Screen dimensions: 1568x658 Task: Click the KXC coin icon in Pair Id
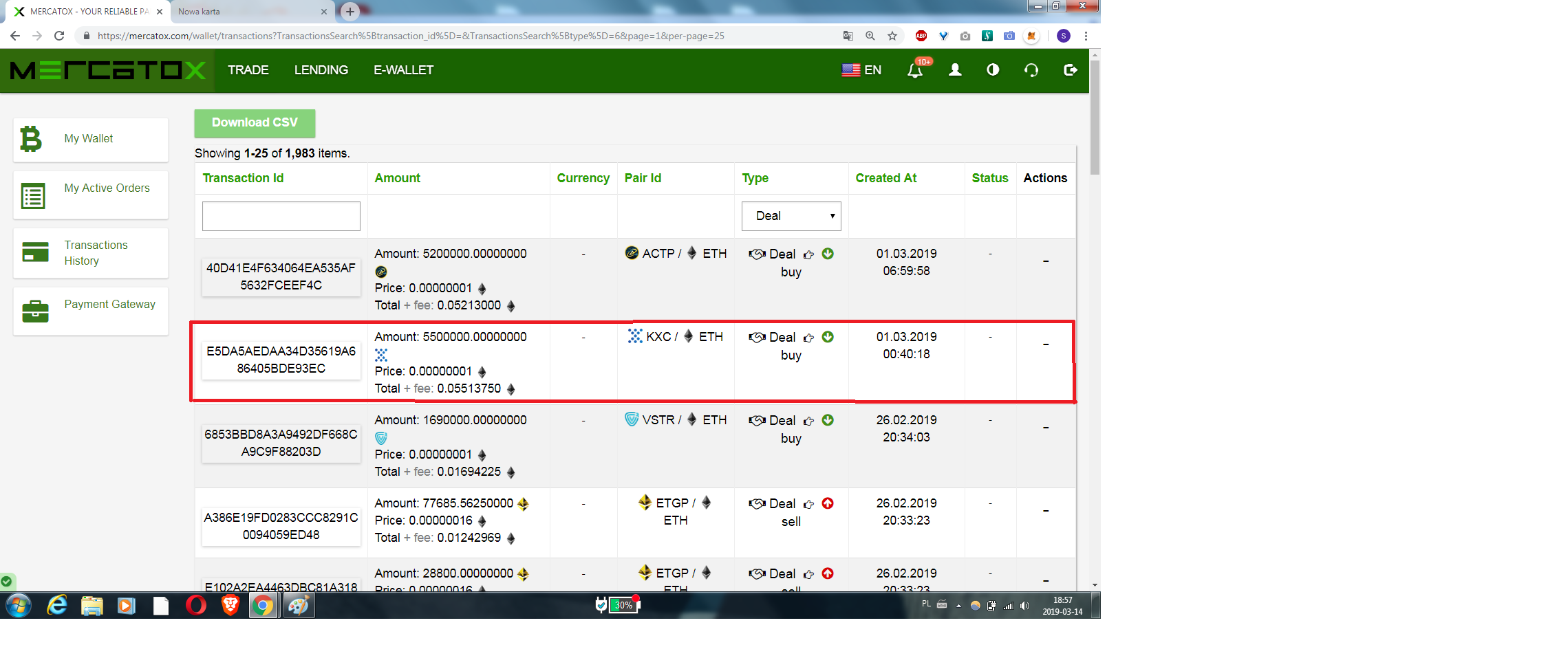pos(635,336)
